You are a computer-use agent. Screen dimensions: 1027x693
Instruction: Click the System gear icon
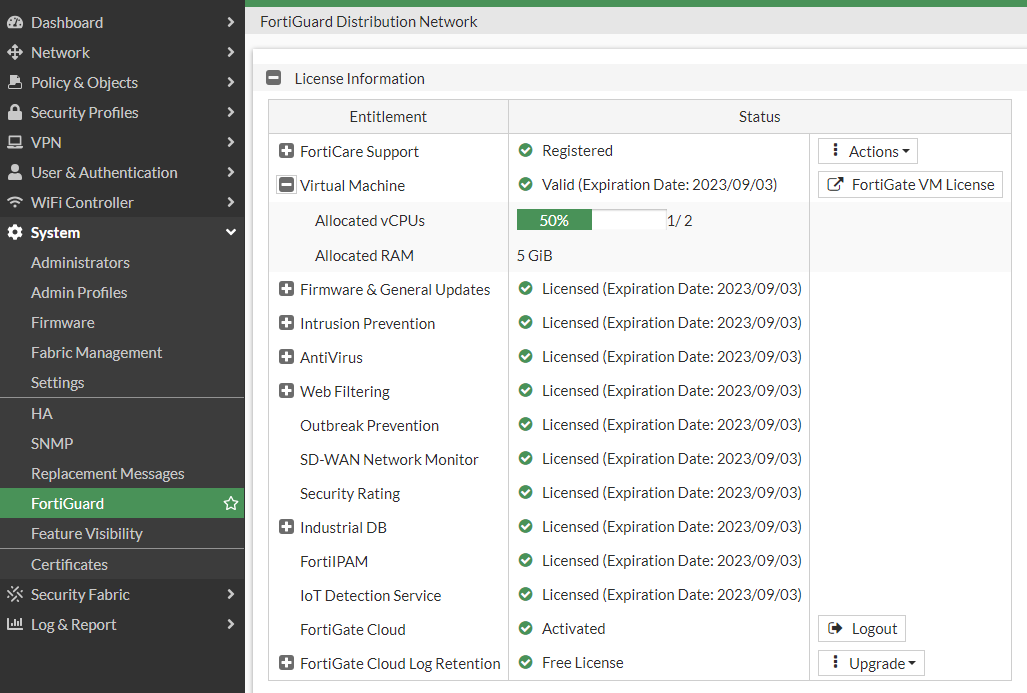tap(14, 233)
